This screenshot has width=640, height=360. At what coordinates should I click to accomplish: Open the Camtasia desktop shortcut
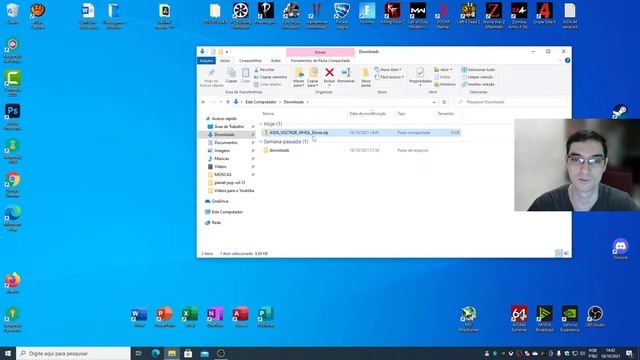tap(13, 83)
